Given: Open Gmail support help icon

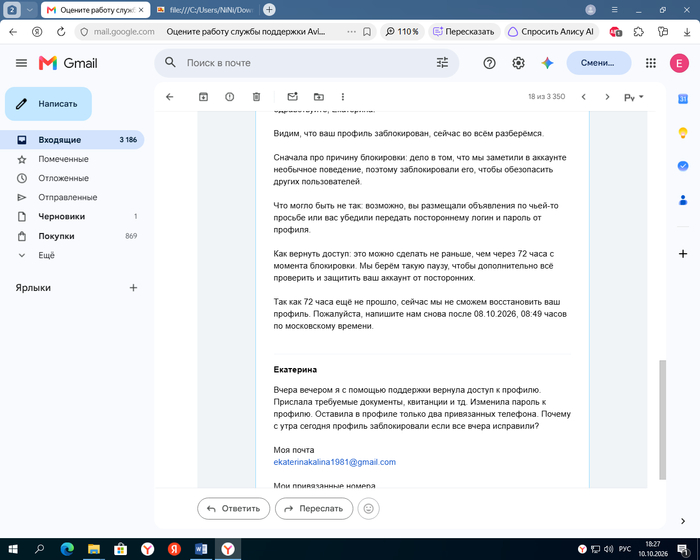Looking at the screenshot, I should [489, 63].
